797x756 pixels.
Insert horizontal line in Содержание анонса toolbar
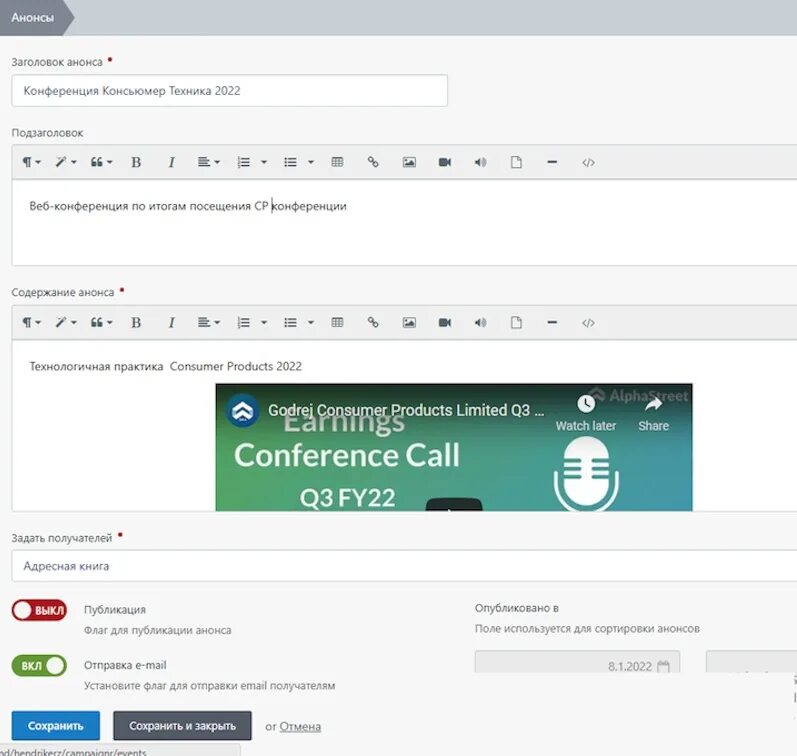tap(552, 322)
